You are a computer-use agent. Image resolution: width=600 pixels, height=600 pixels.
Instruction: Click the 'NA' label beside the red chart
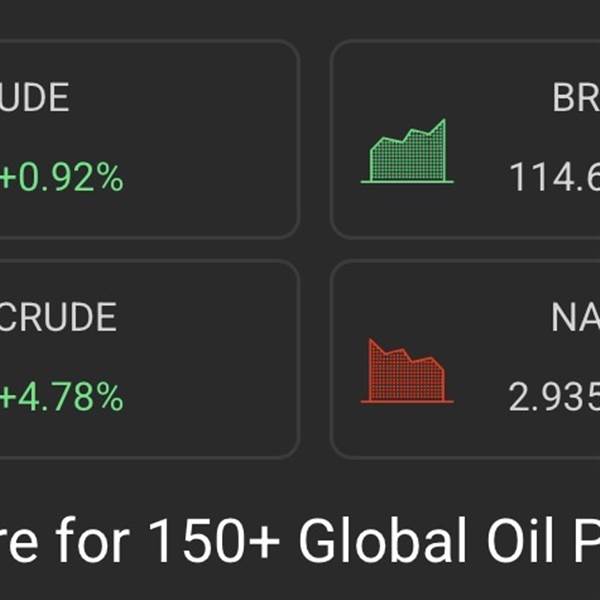[575, 318]
